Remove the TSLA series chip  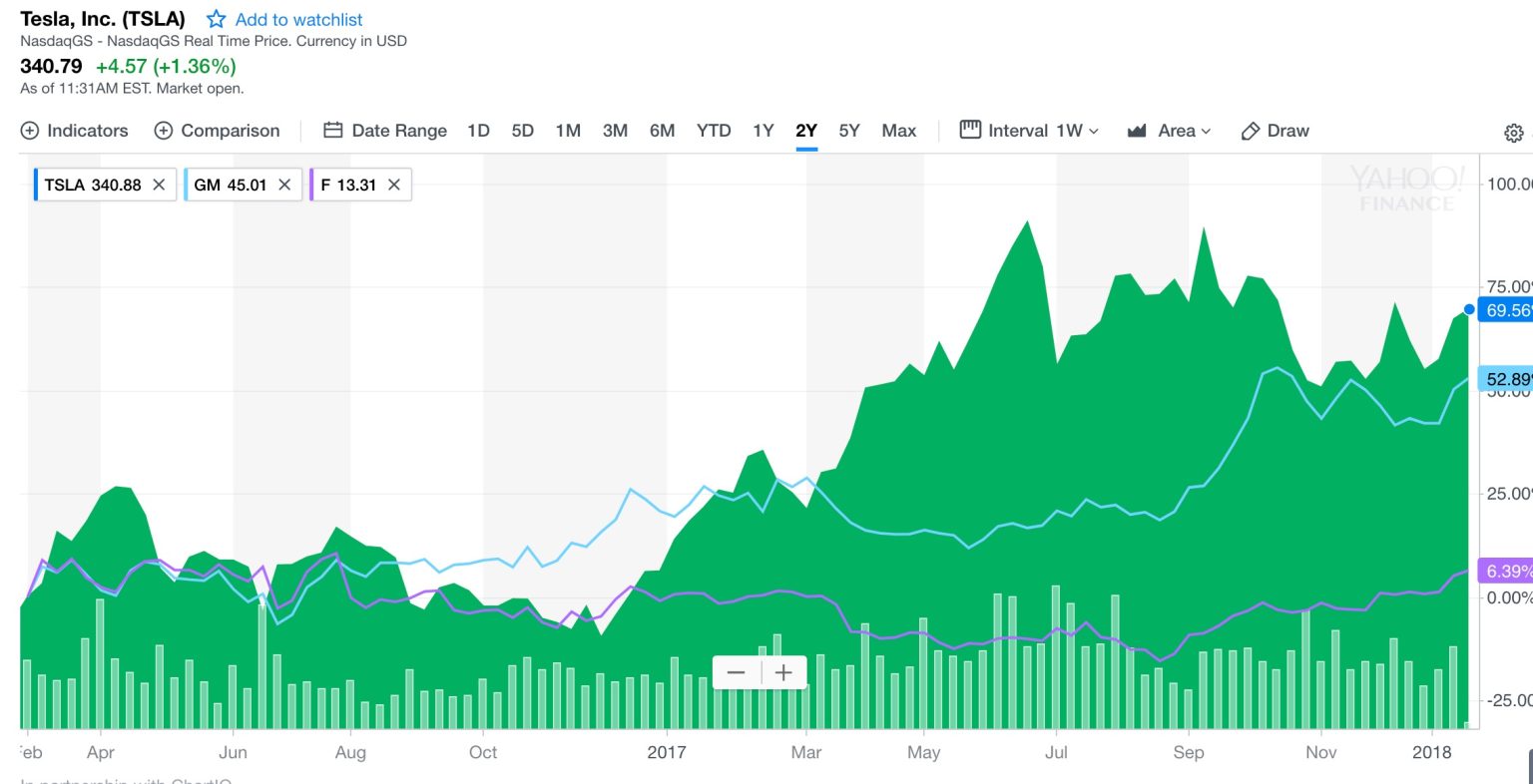[159, 185]
